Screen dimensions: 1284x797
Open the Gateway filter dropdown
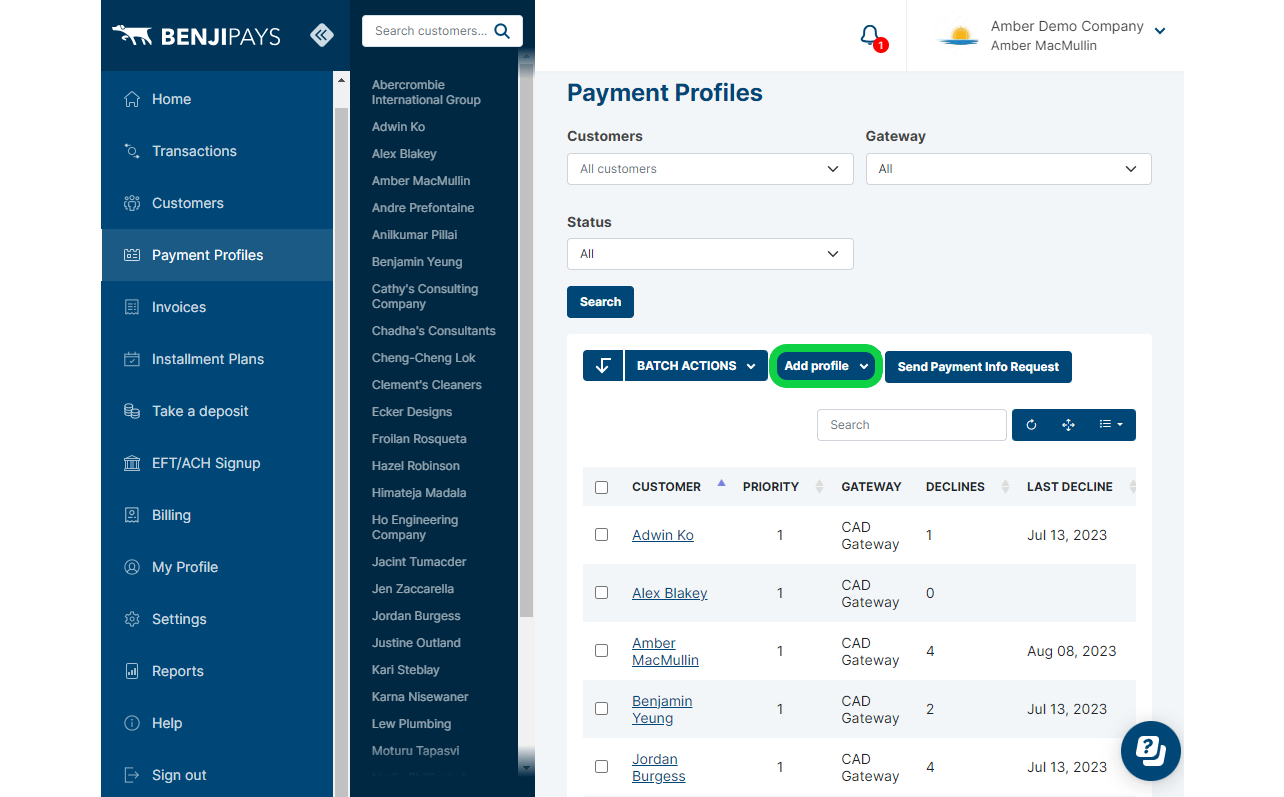[1008, 169]
